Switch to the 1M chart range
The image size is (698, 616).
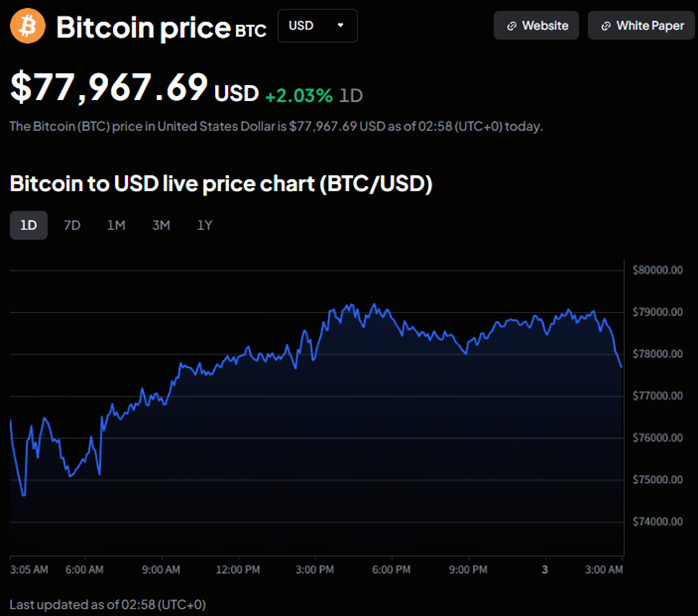[x=116, y=225]
